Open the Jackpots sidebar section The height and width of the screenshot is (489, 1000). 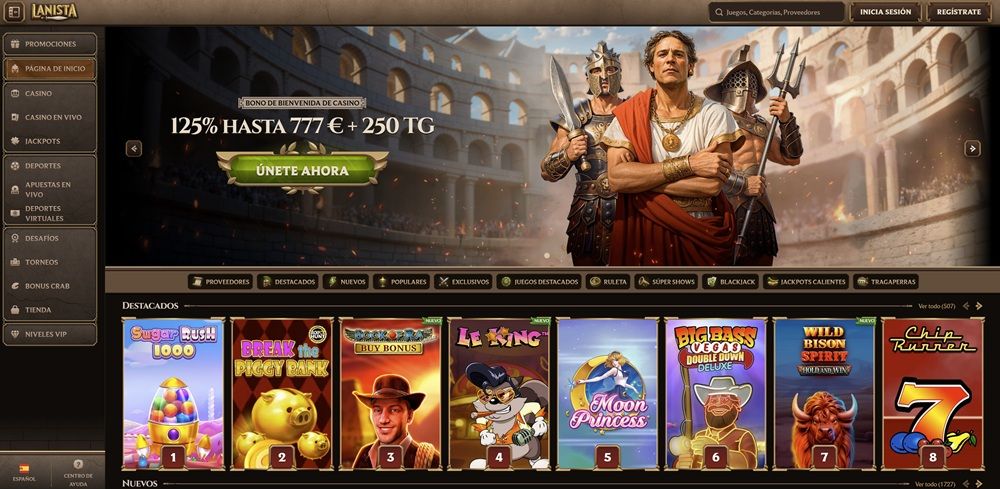(50, 141)
